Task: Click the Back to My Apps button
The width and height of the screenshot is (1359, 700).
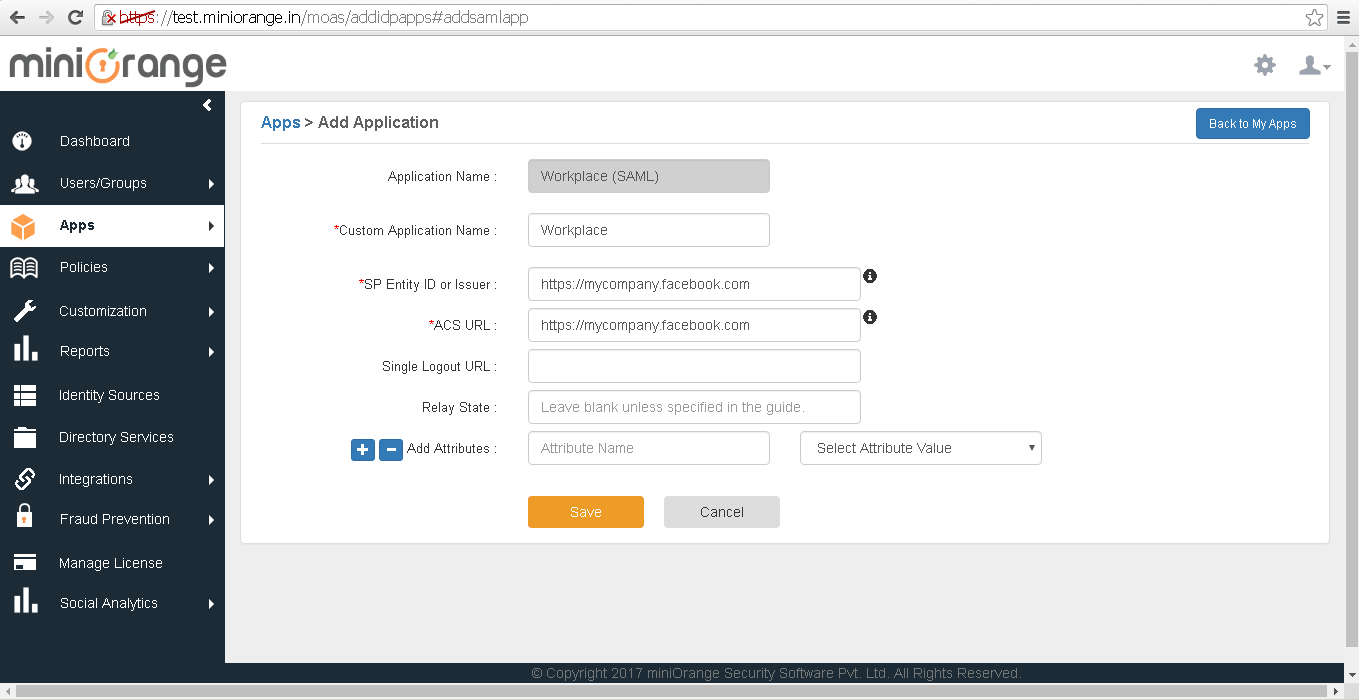Action: click(x=1252, y=124)
